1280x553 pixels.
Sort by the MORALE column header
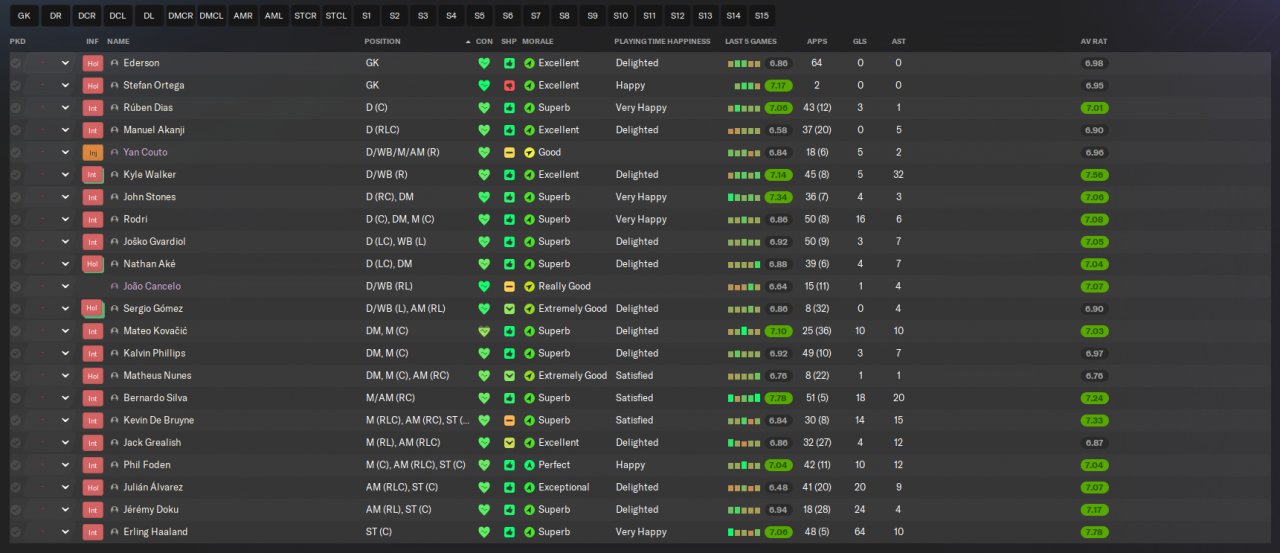(x=538, y=42)
